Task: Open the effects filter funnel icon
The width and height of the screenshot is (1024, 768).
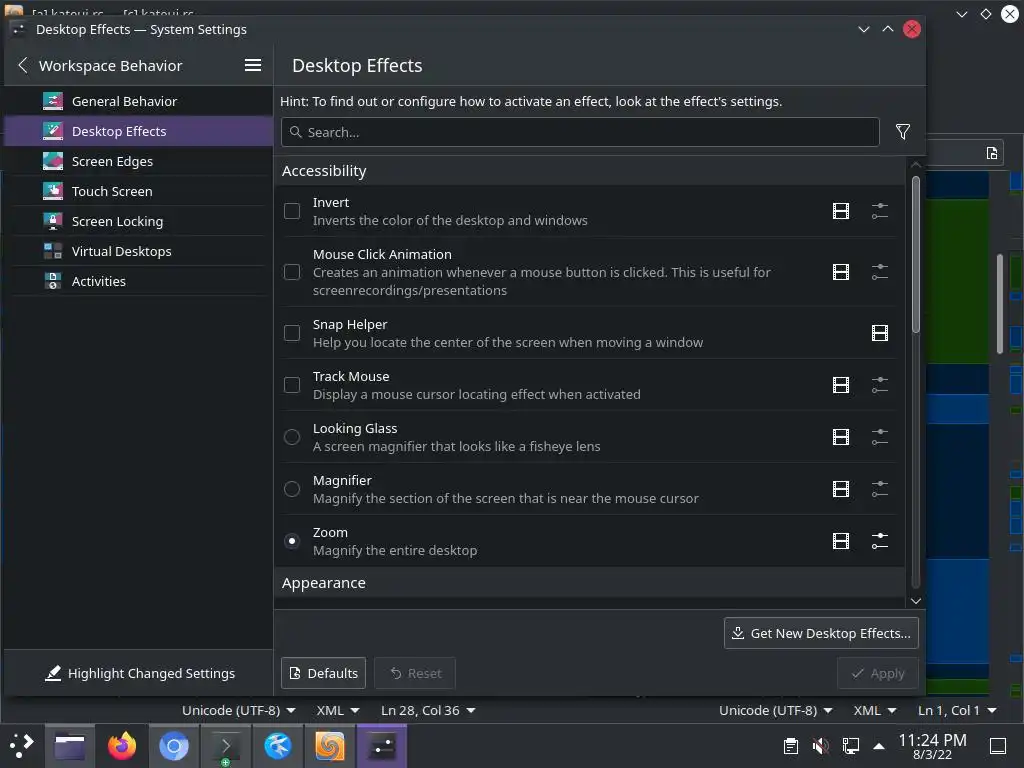Action: (x=903, y=132)
